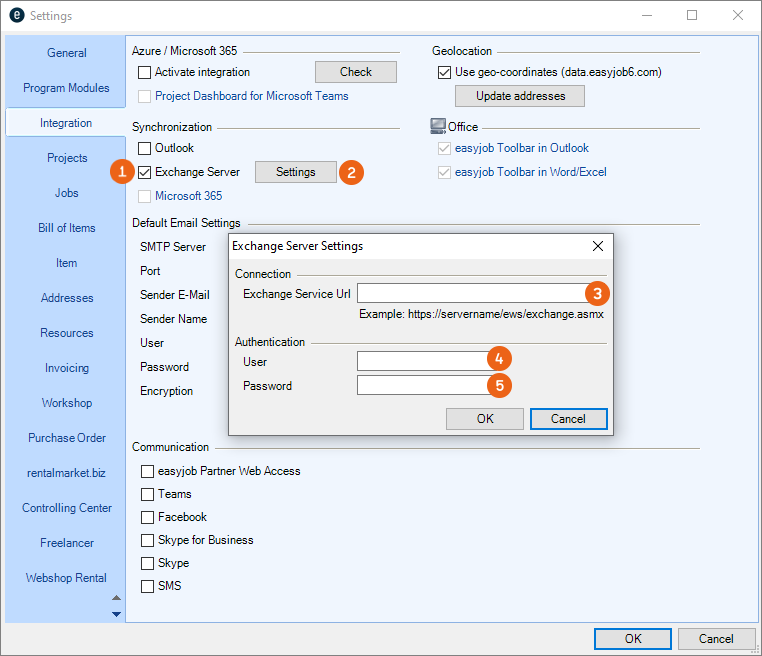Enable Outlook synchronization checkbox
This screenshot has width=762, height=656.
click(145, 148)
